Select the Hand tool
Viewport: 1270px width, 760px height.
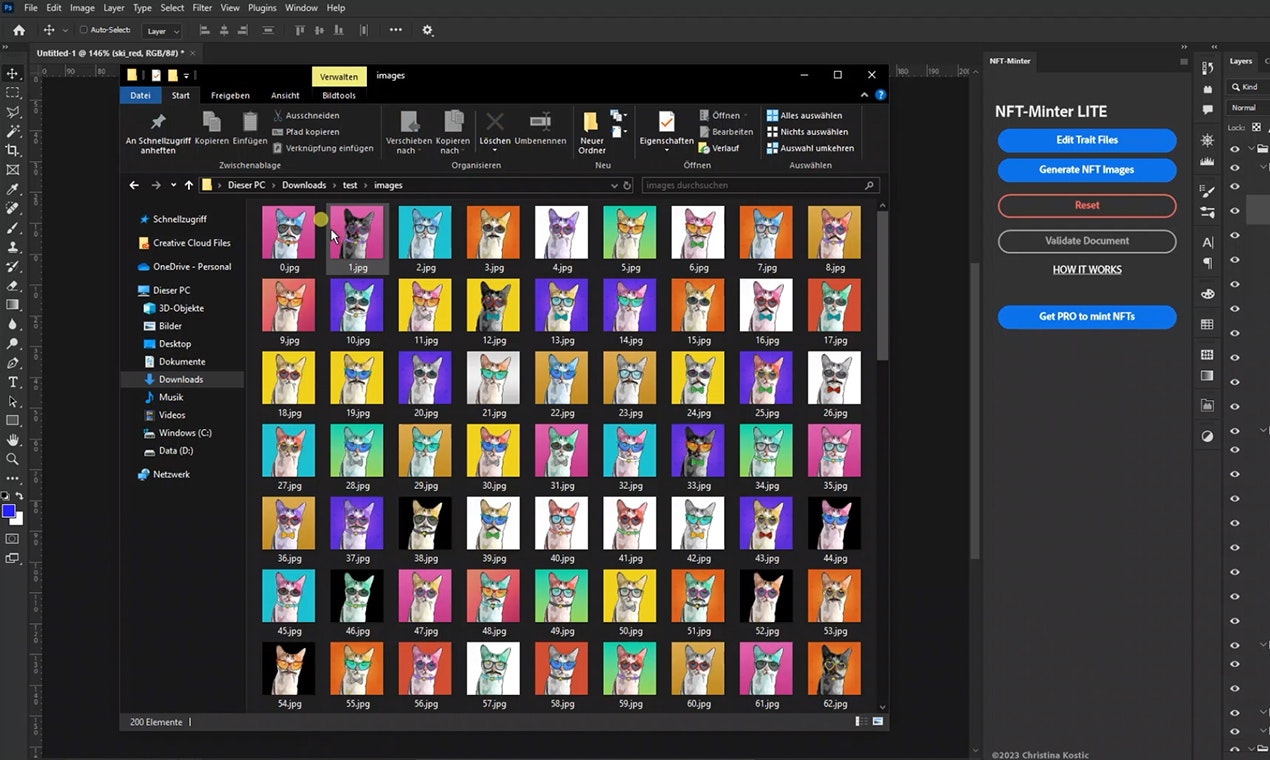point(13,440)
